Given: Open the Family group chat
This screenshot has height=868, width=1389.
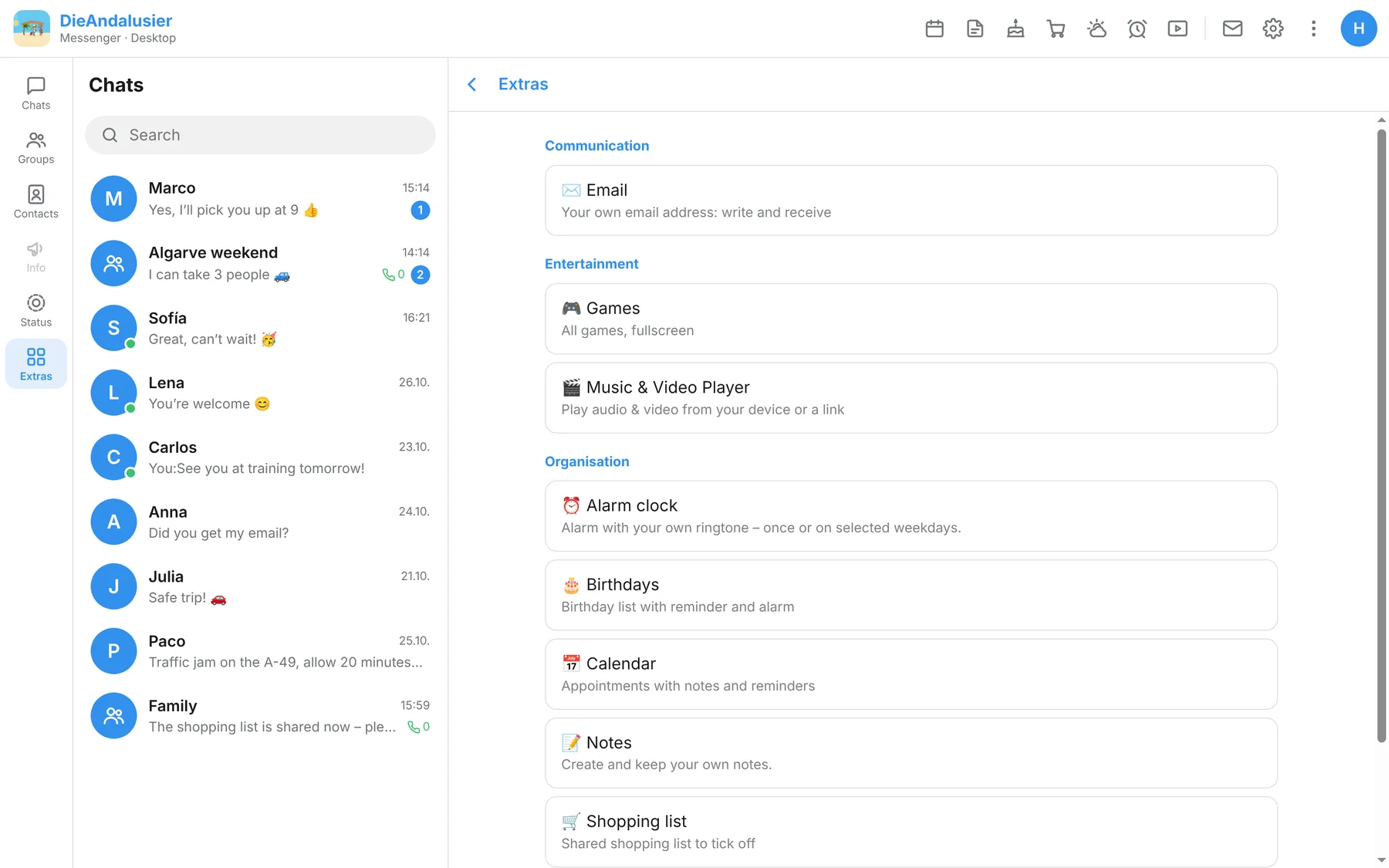Looking at the screenshot, I should (x=260, y=716).
